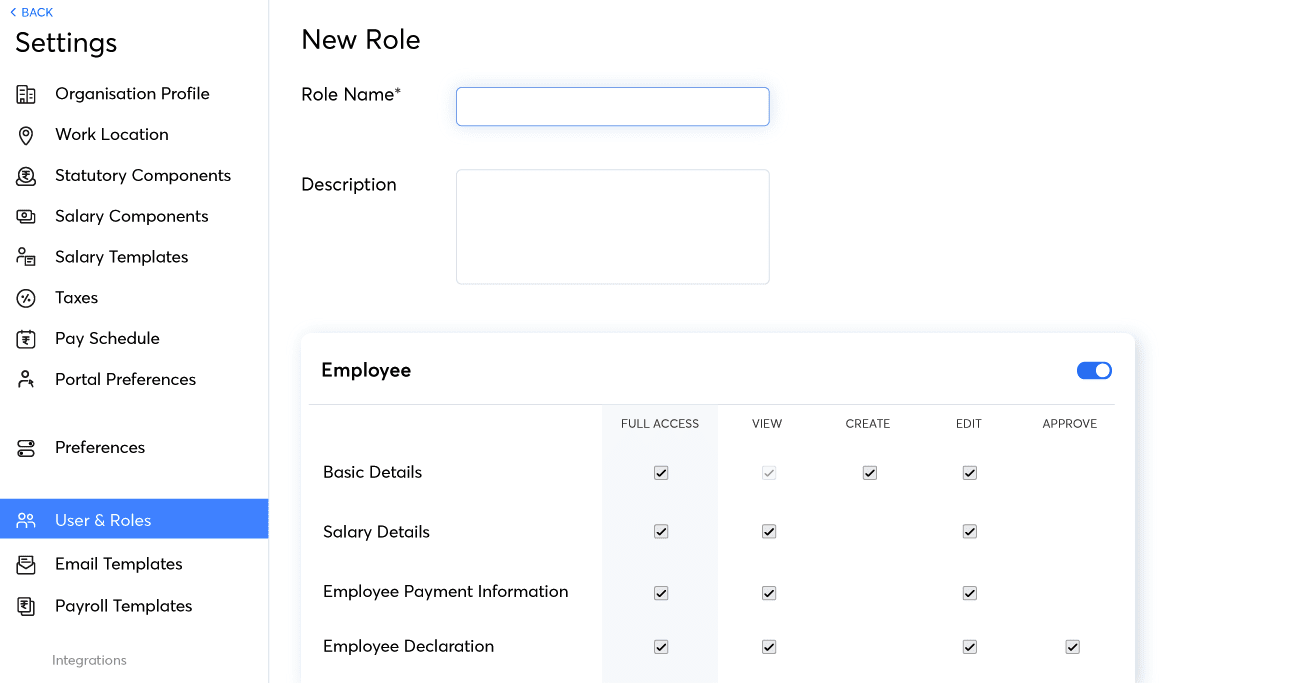This screenshot has width=1310, height=683.
Task: Uncheck Full Access for Basic Details
Action: tap(661, 473)
